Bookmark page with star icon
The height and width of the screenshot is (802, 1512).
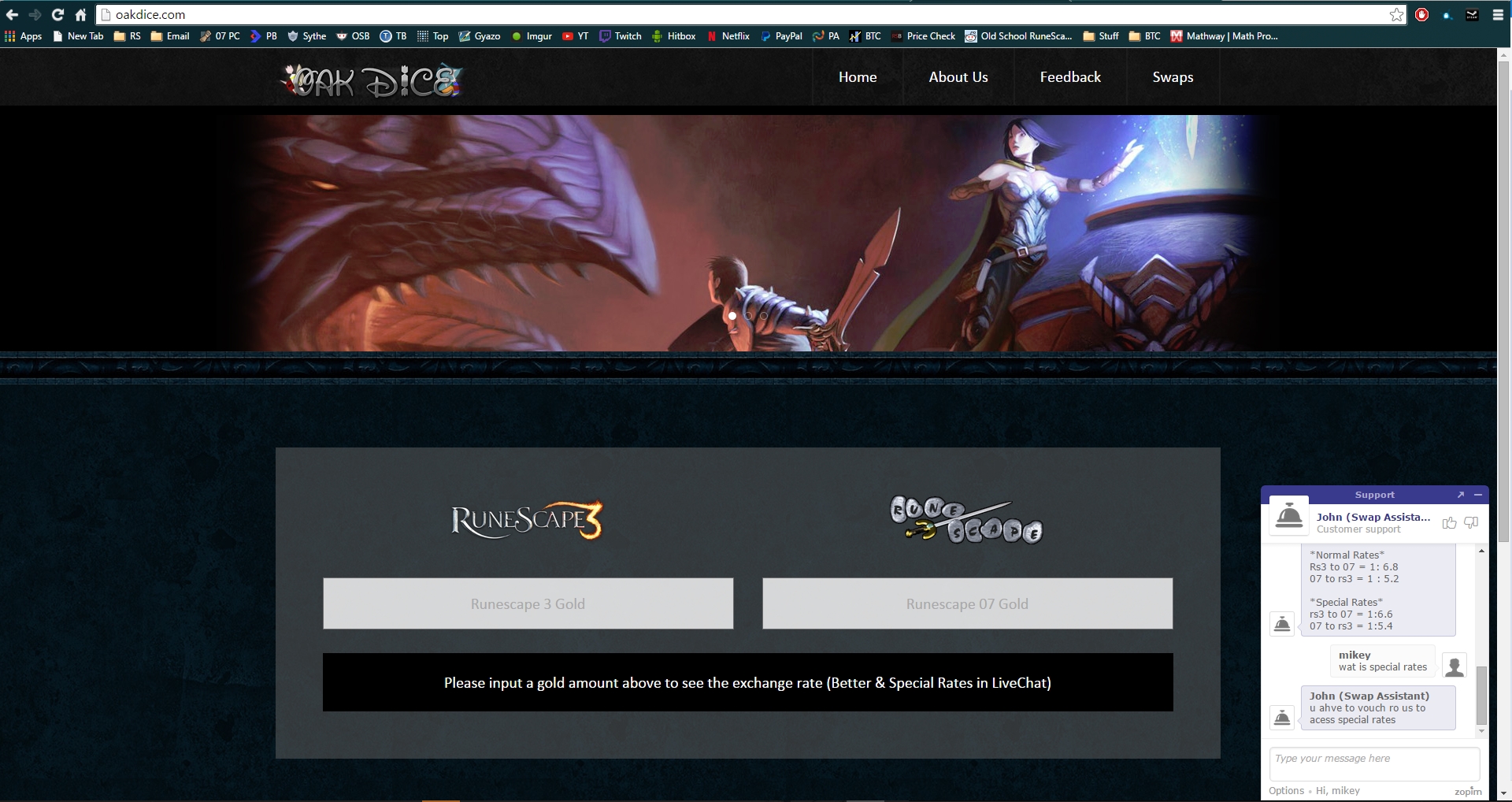(x=1396, y=15)
